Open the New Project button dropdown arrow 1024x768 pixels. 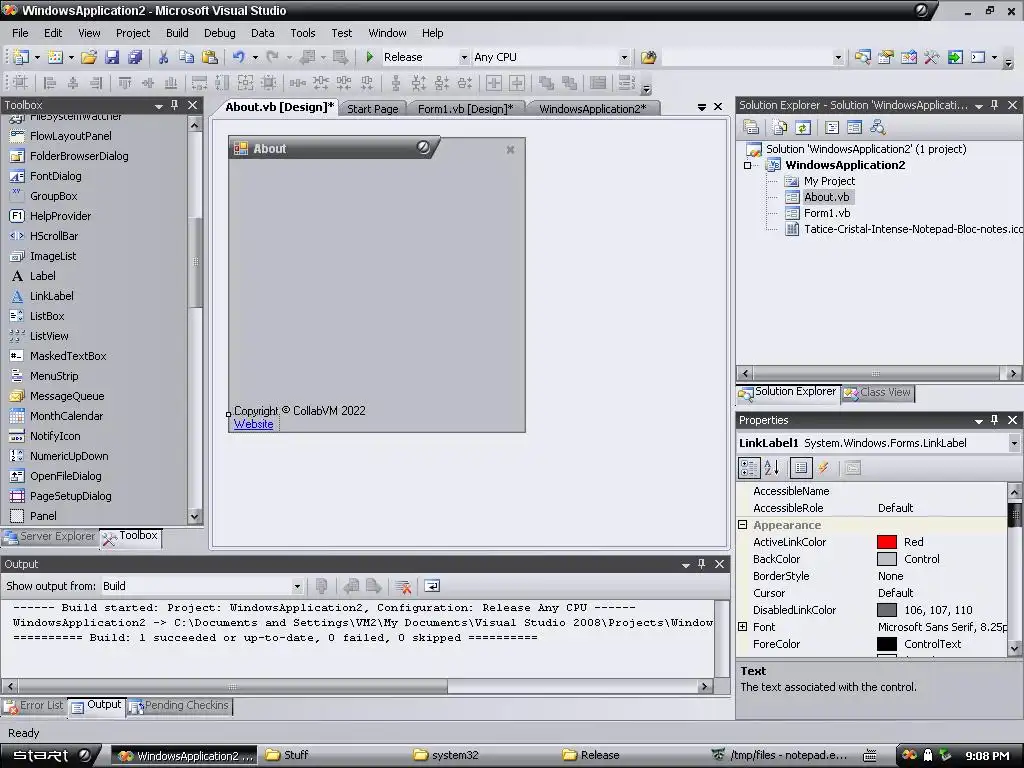pyautogui.click(x=37, y=57)
